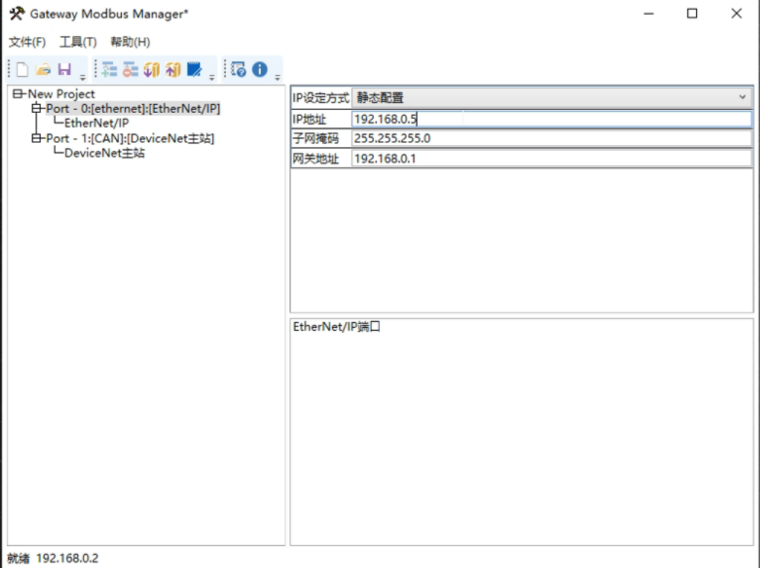Viewport: 760px width, 568px height.
Task: Click the blue About info icon
Action: (260, 69)
